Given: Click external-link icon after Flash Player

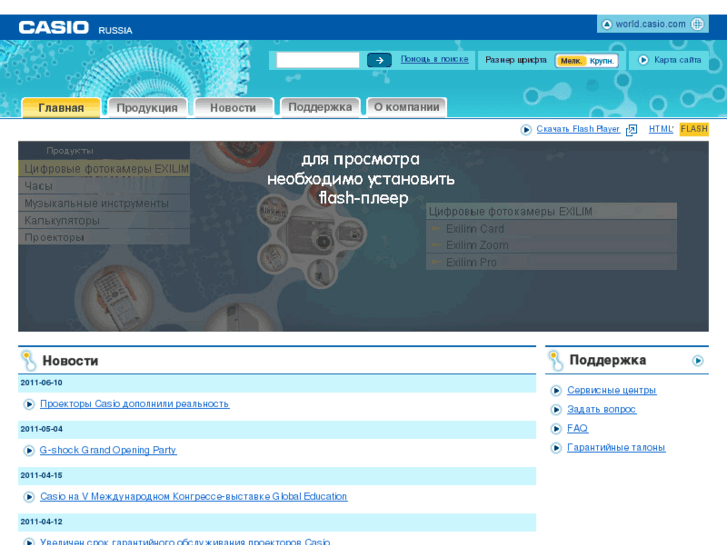Looking at the screenshot, I should (631, 130).
